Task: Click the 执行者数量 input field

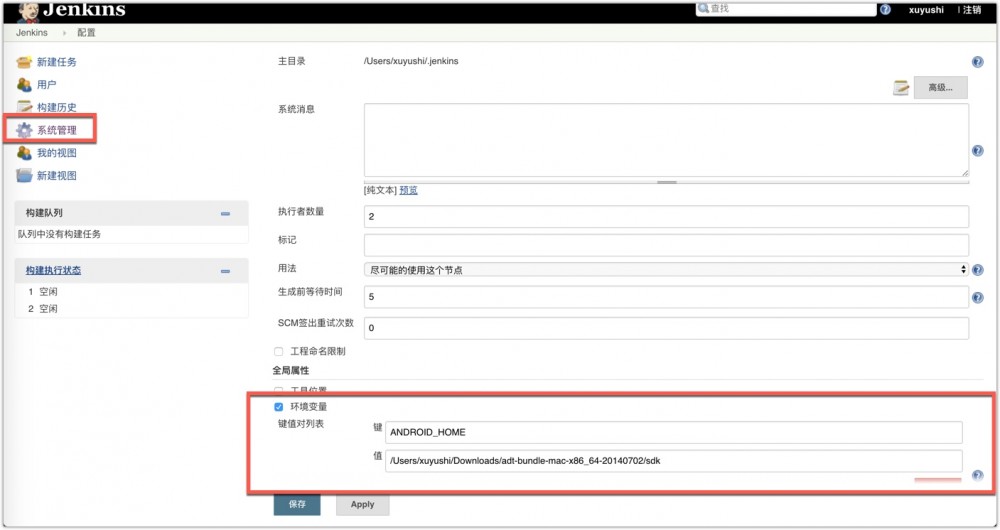Action: (666, 216)
